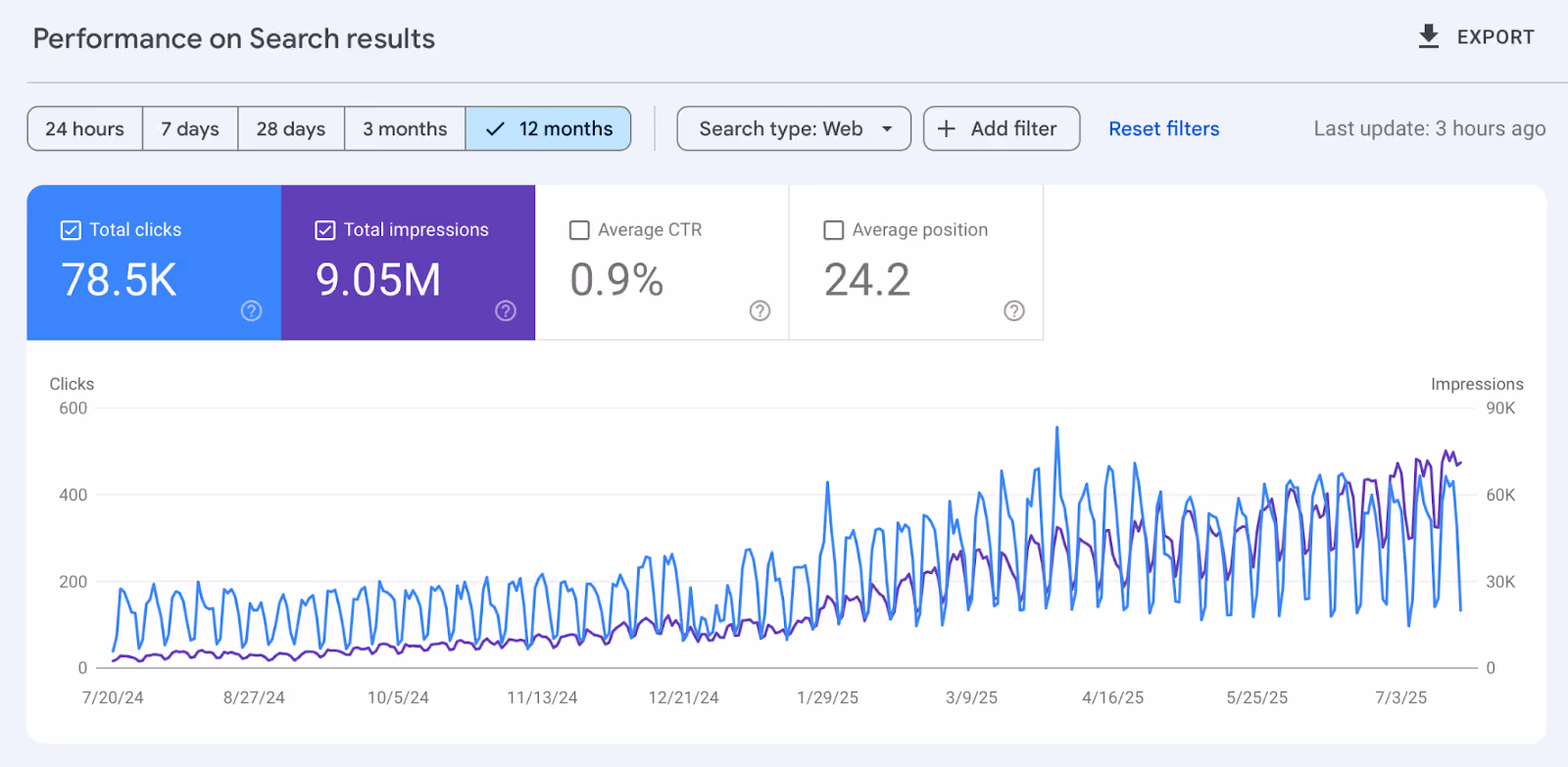Uncheck the Total impressions checkbox
Viewport: 1568px width, 767px height.
pyautogui.click(x=325, y=230)
